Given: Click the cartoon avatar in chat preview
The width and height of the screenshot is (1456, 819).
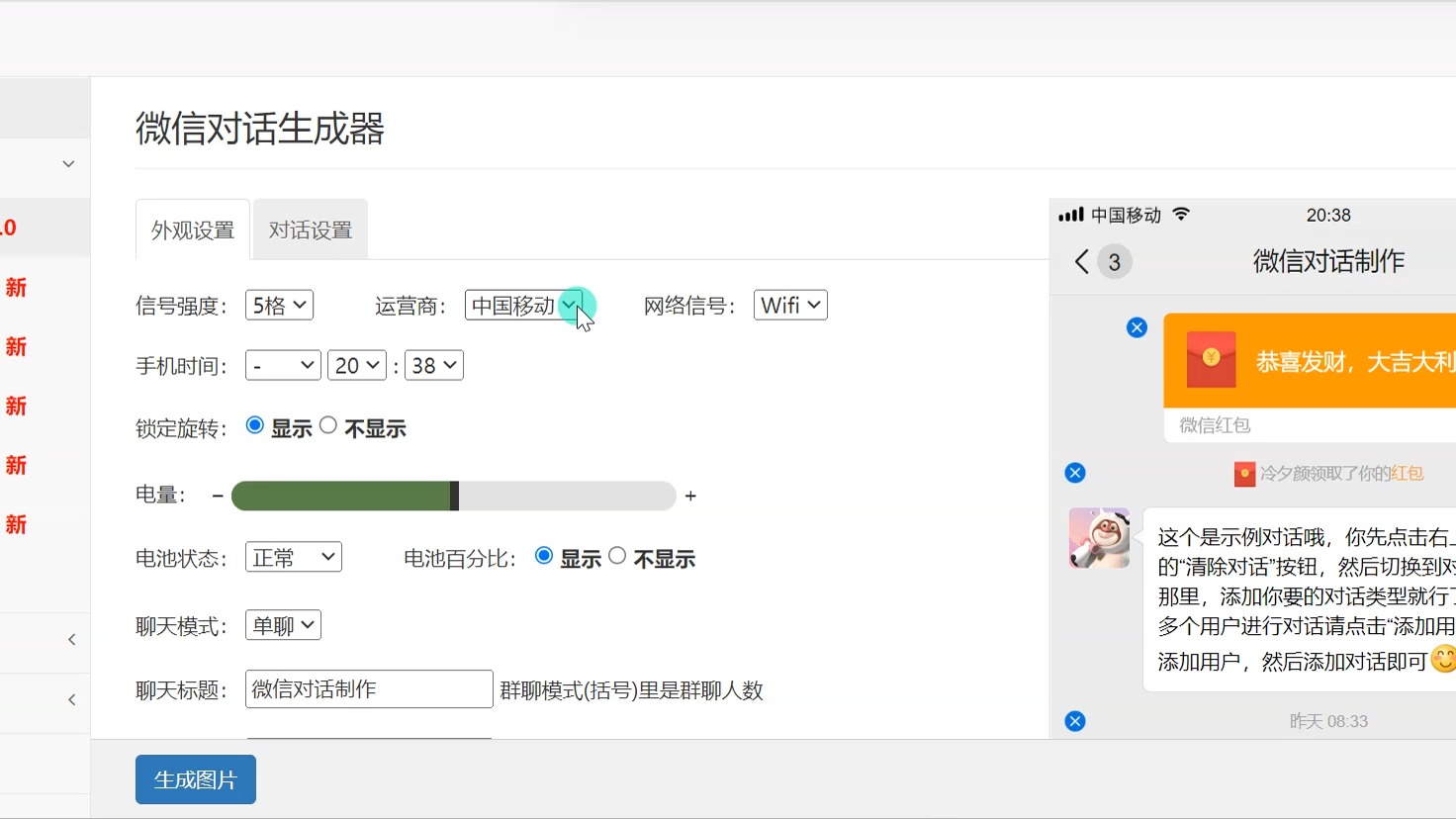Looking at the screenshot, I should [x=1099, y=538].
